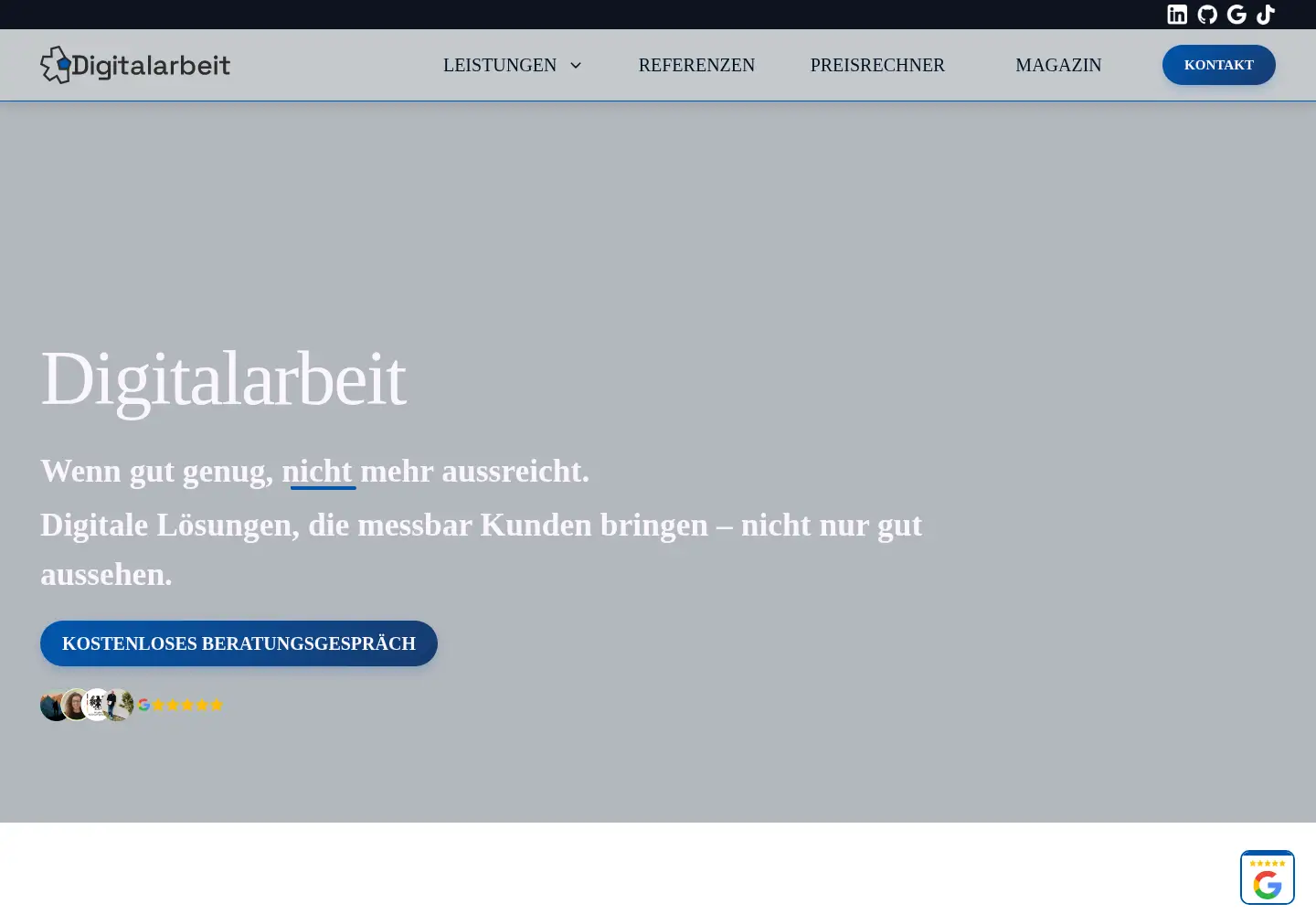
Task: Click the large Digitalarbeit hero heading
Action: 223,378
